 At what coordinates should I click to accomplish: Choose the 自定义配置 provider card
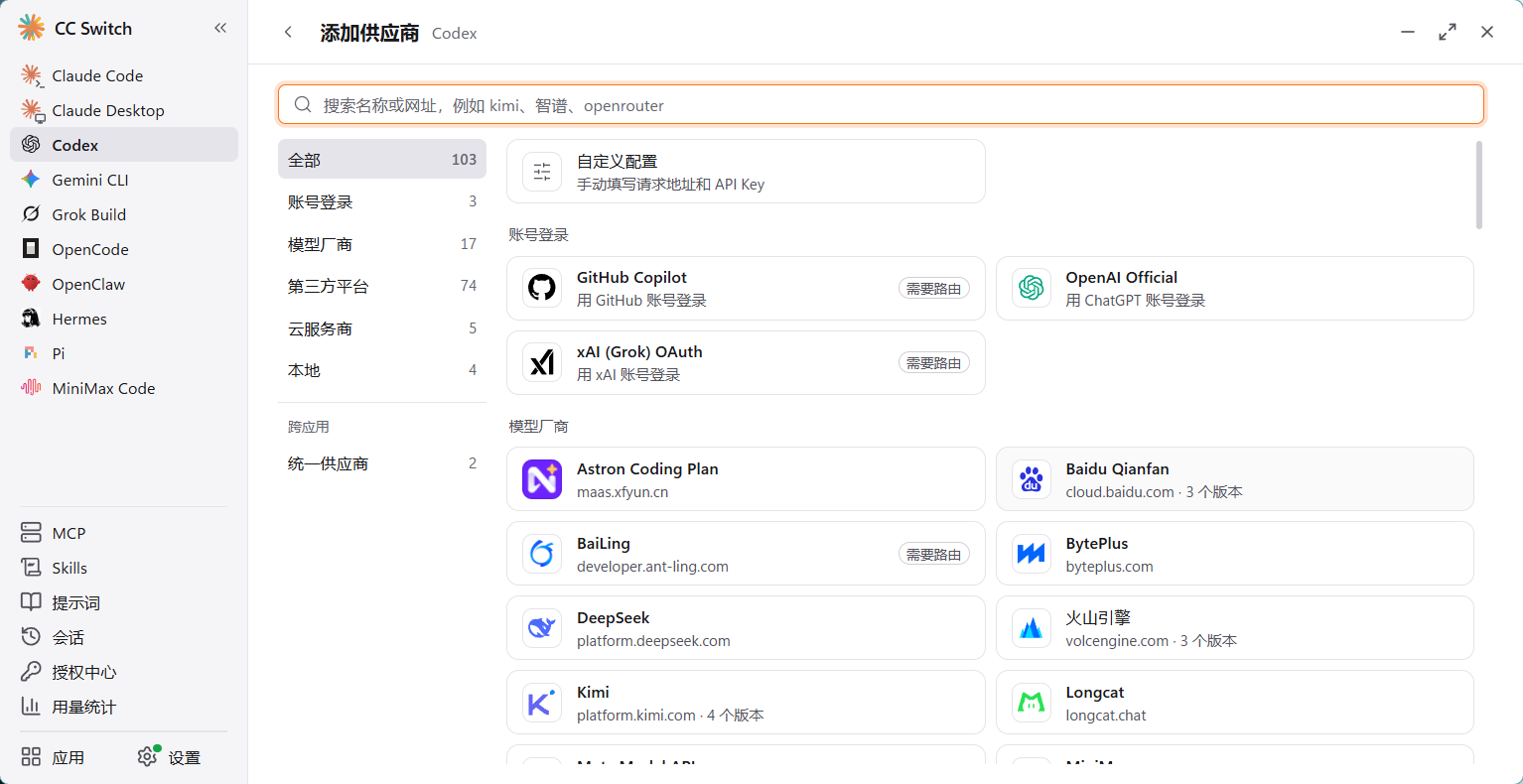[746, 172]
